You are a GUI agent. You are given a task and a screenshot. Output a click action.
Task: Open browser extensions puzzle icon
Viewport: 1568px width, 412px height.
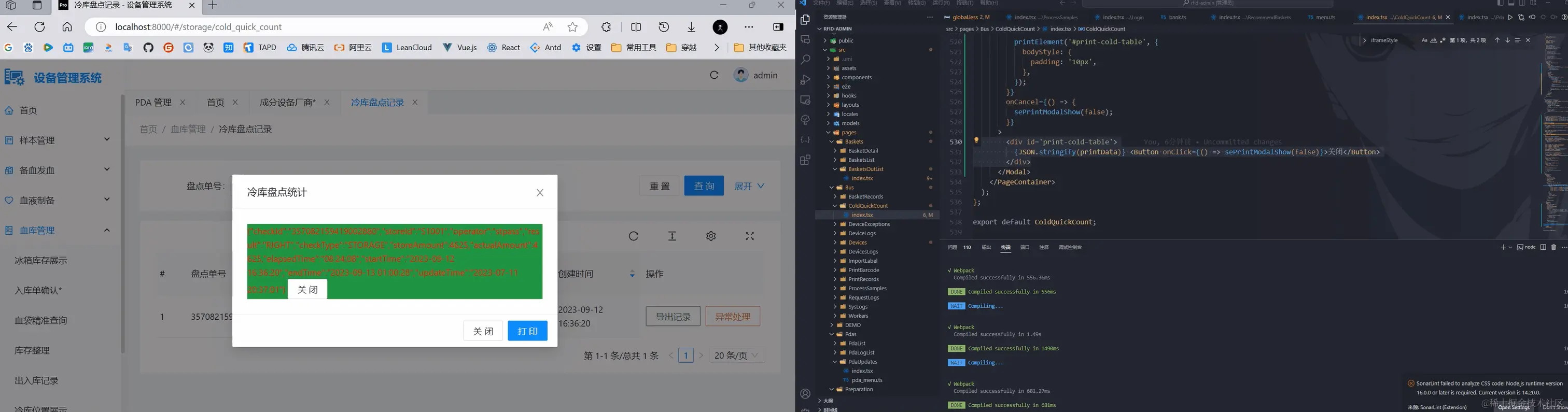coord(606,27)
